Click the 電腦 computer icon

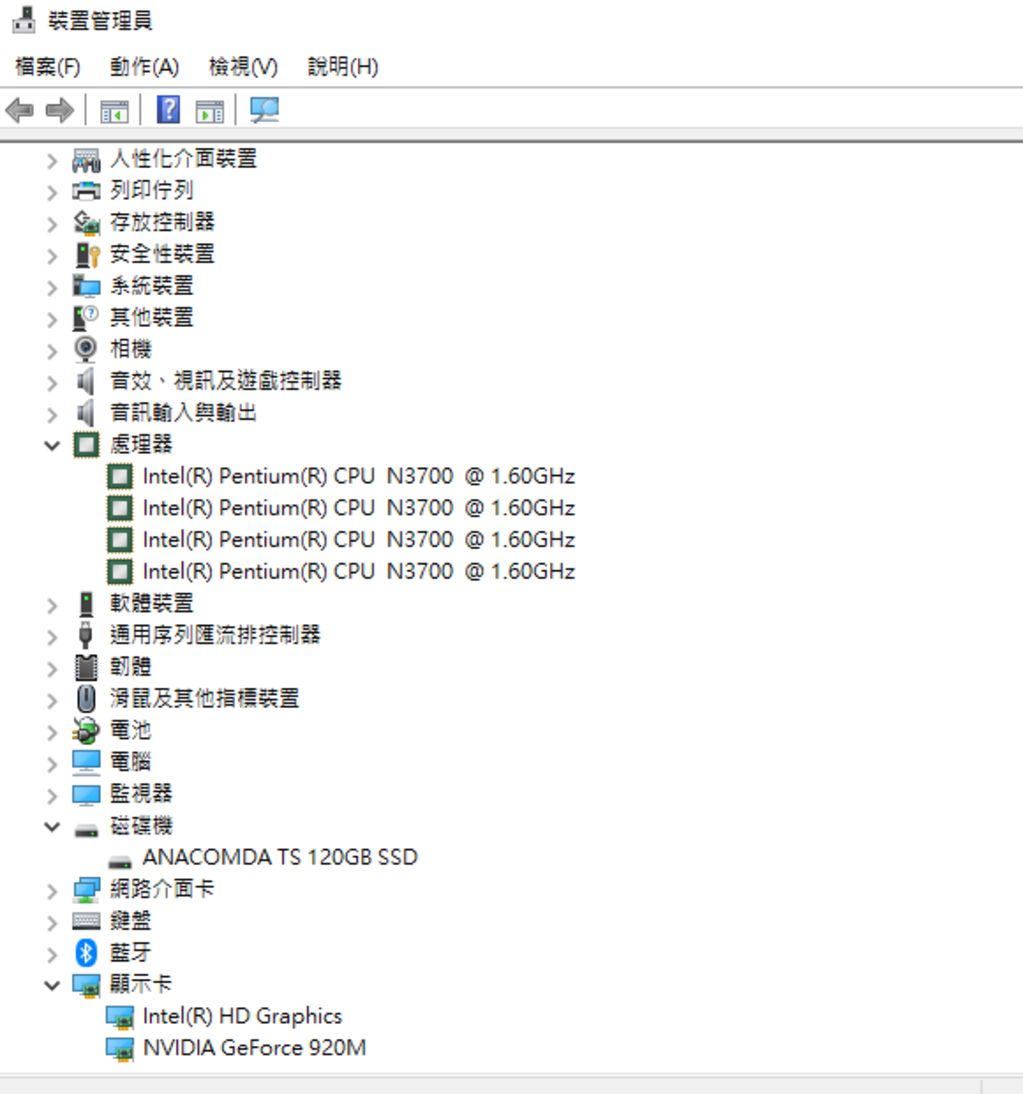click(x=86, y=763)
